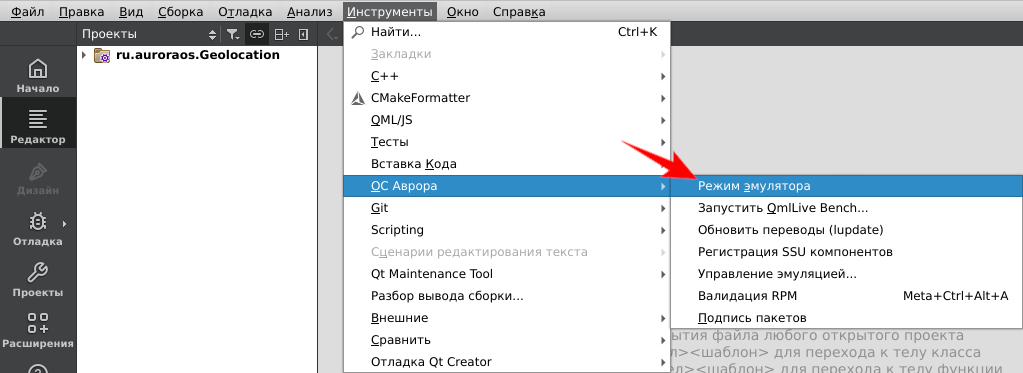Image resolution: width=1023 pixels, height=373 pixels.
Task: Close the Инструменты menu in menu bar
Action: tap(389, 12)
